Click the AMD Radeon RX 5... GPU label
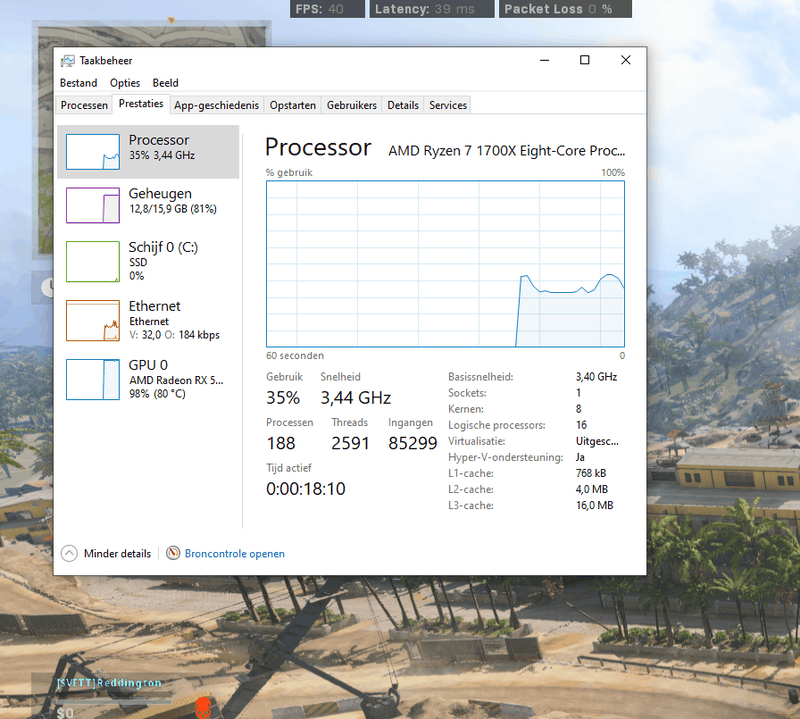The width and height of the screenshot is (800, 719). click(176, 380)
